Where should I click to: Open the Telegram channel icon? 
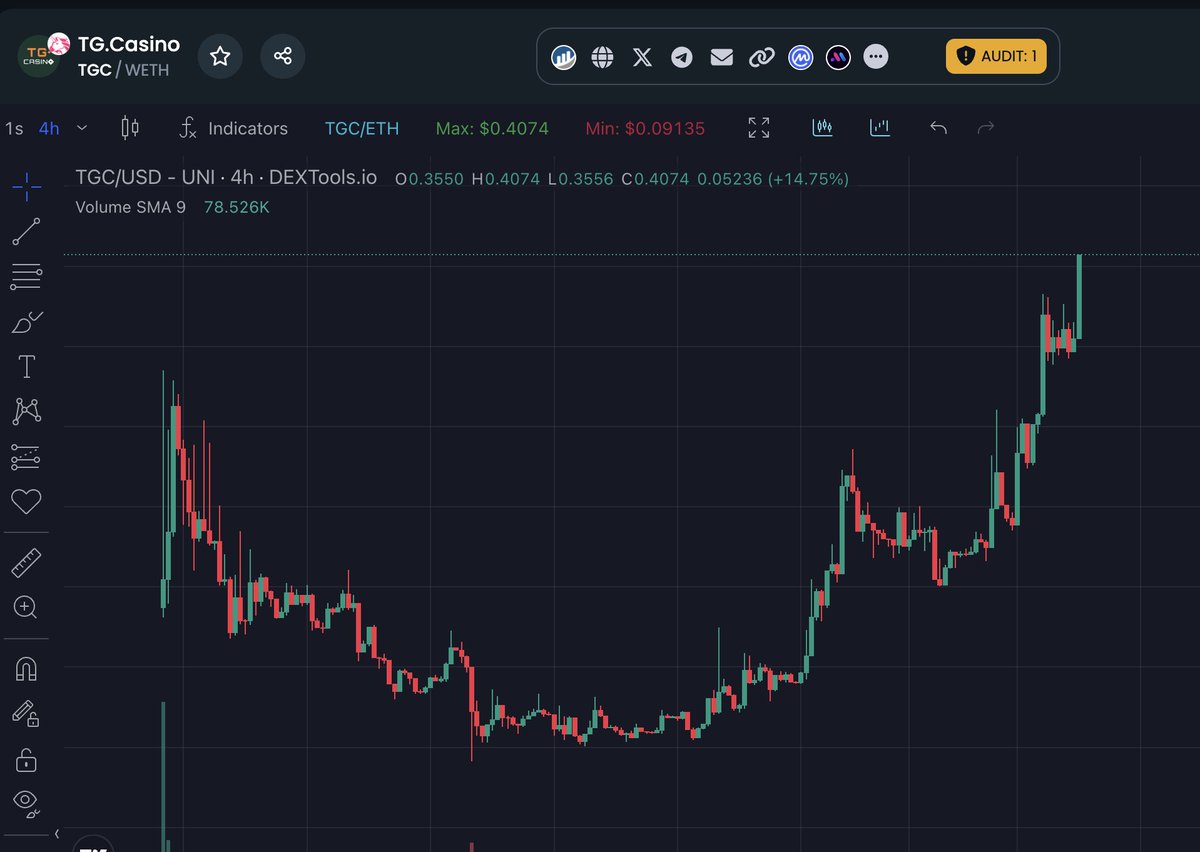coord(682,57)
